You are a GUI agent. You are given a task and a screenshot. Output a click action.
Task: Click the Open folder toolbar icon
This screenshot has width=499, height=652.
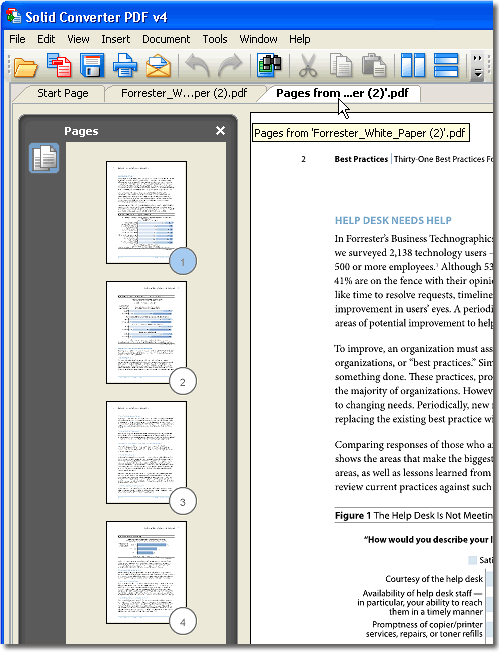pos(25,67)
